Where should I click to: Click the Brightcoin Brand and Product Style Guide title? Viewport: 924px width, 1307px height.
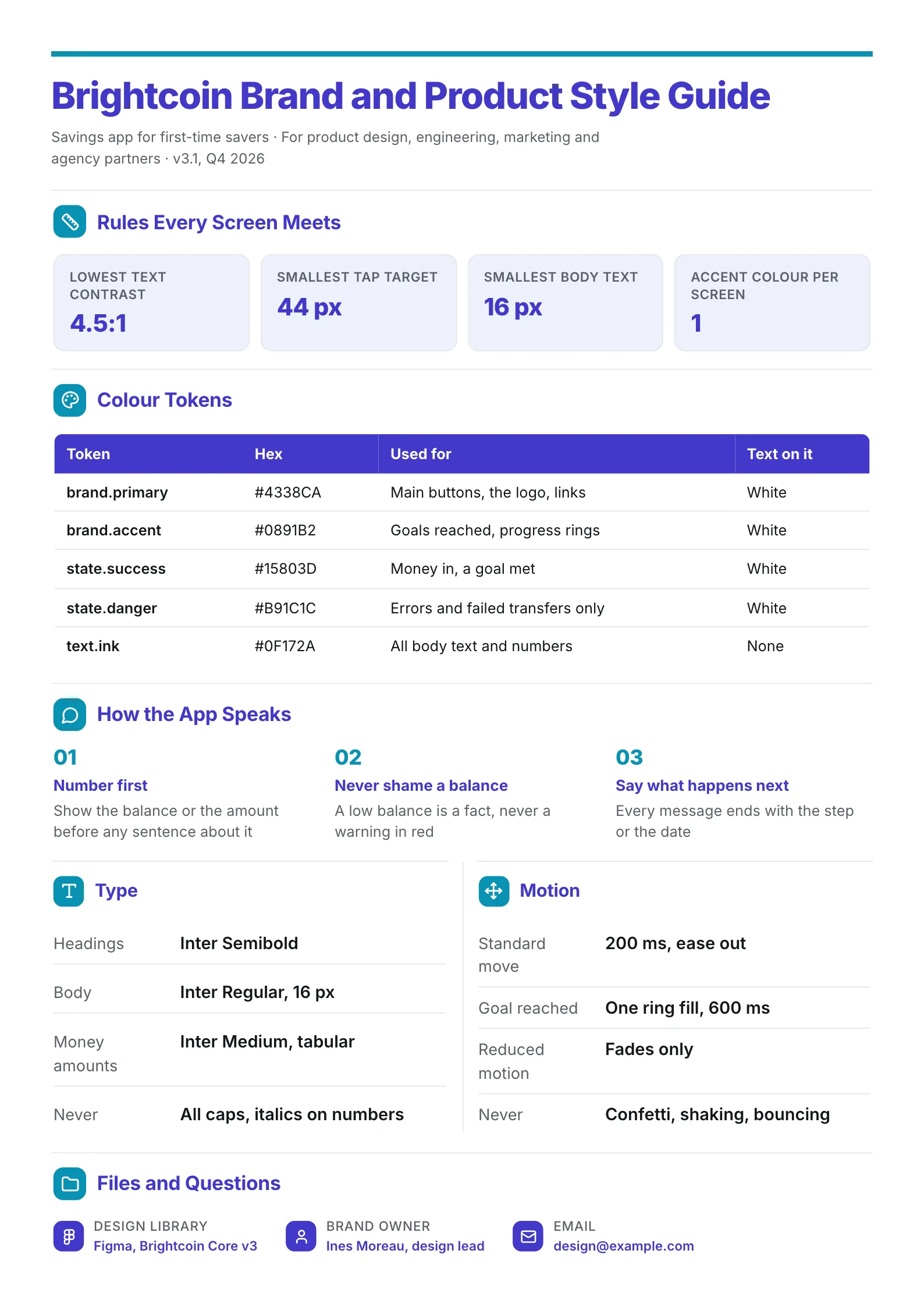pos(411,96)
